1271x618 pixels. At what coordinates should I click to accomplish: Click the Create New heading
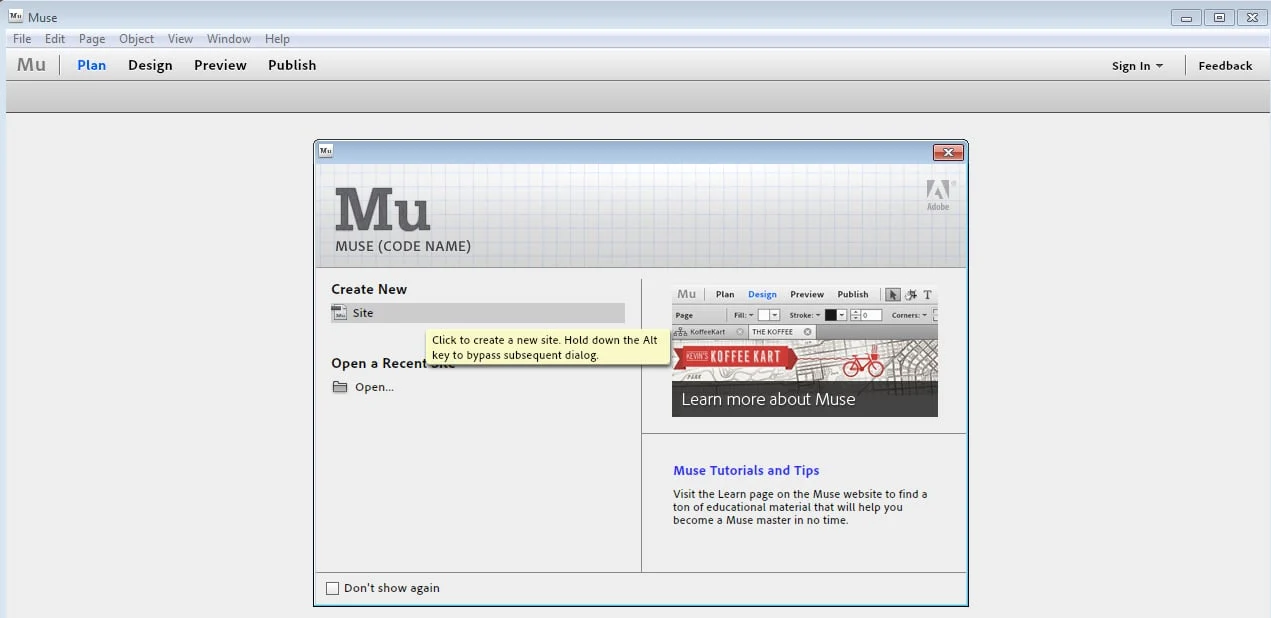[x=369, y=289]
